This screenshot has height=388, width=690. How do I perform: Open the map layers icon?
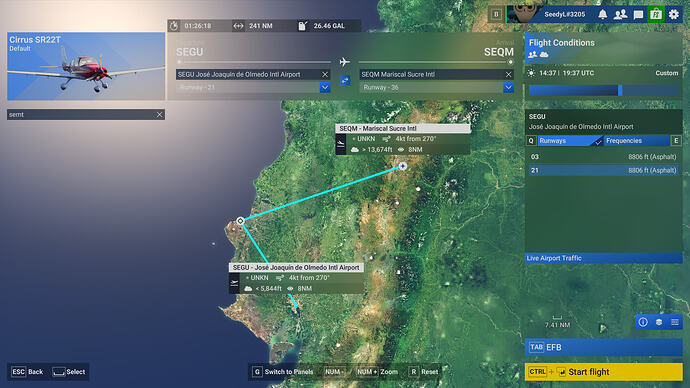click(659, 322)
